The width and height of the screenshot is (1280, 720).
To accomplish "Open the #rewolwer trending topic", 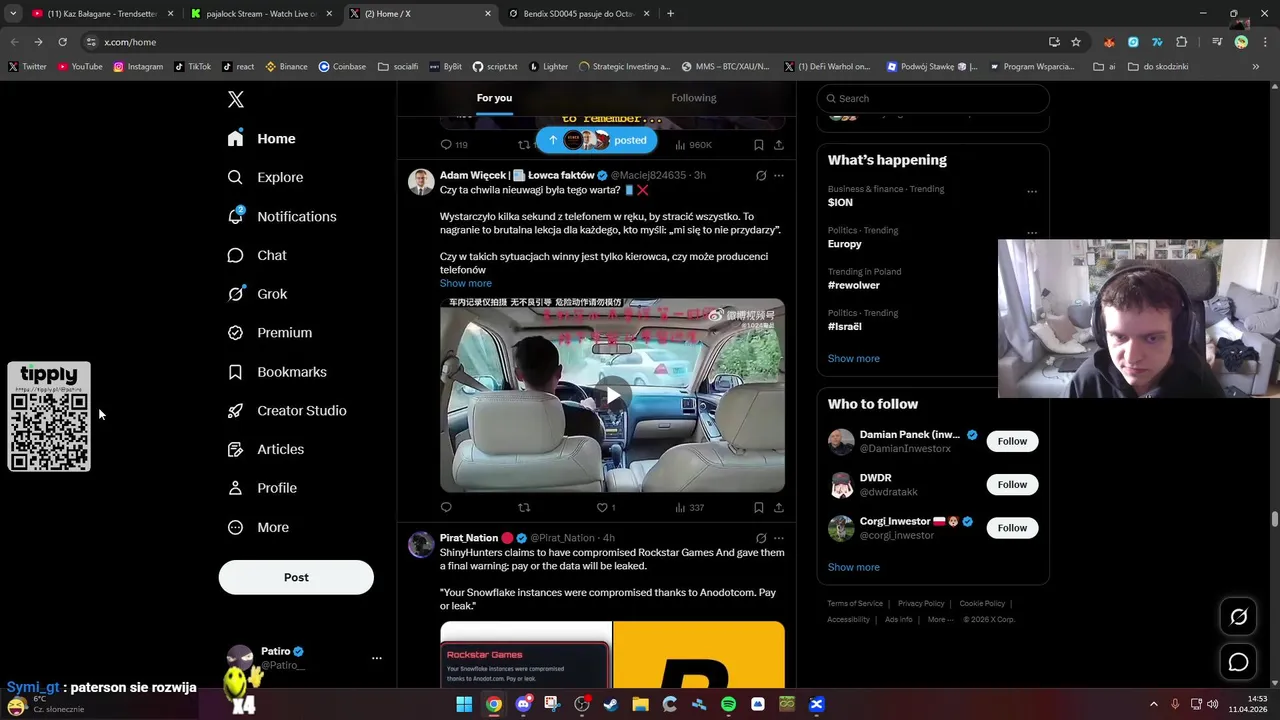I will coord(853,285).
